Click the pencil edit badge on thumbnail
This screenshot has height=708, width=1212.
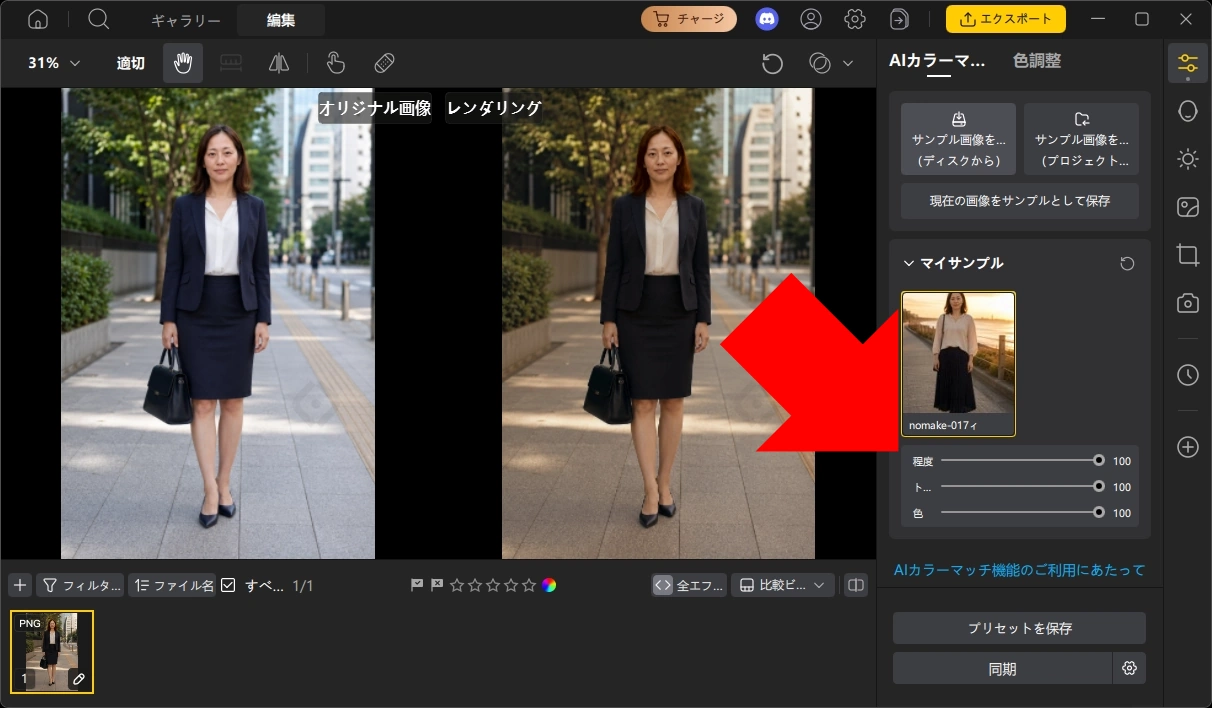click(79, 679)
